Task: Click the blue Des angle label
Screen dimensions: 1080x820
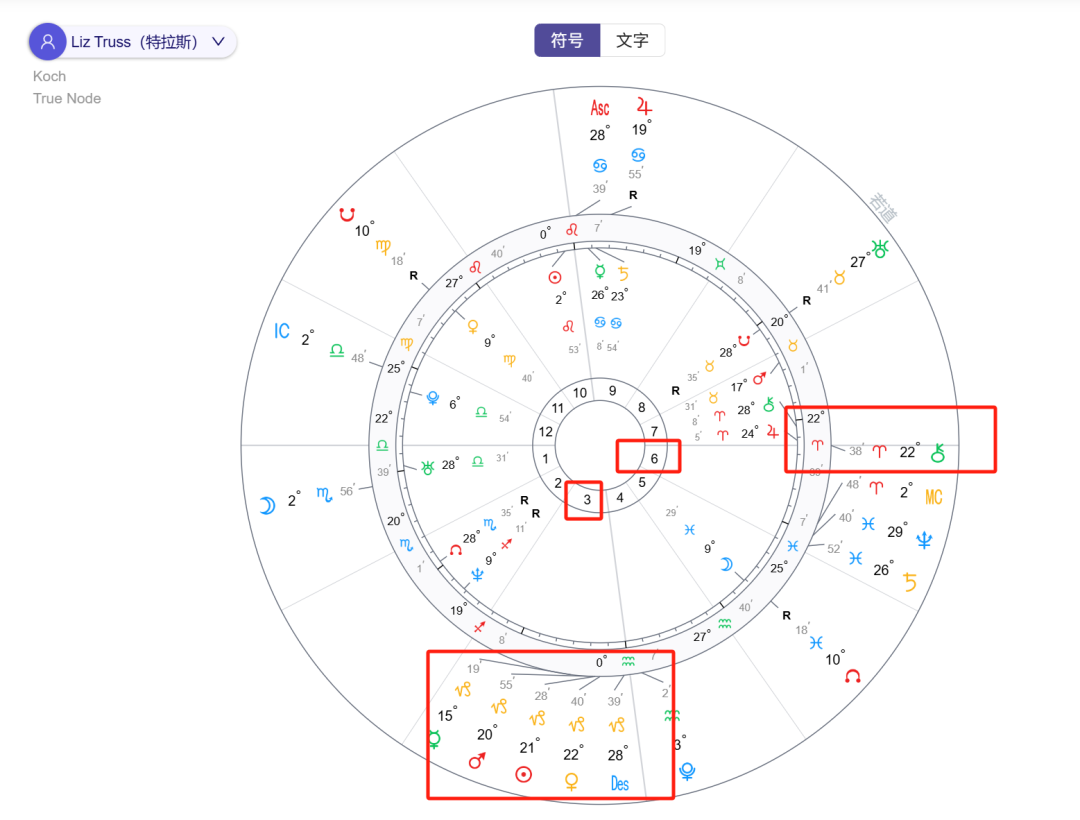Action: coord(619,784)
